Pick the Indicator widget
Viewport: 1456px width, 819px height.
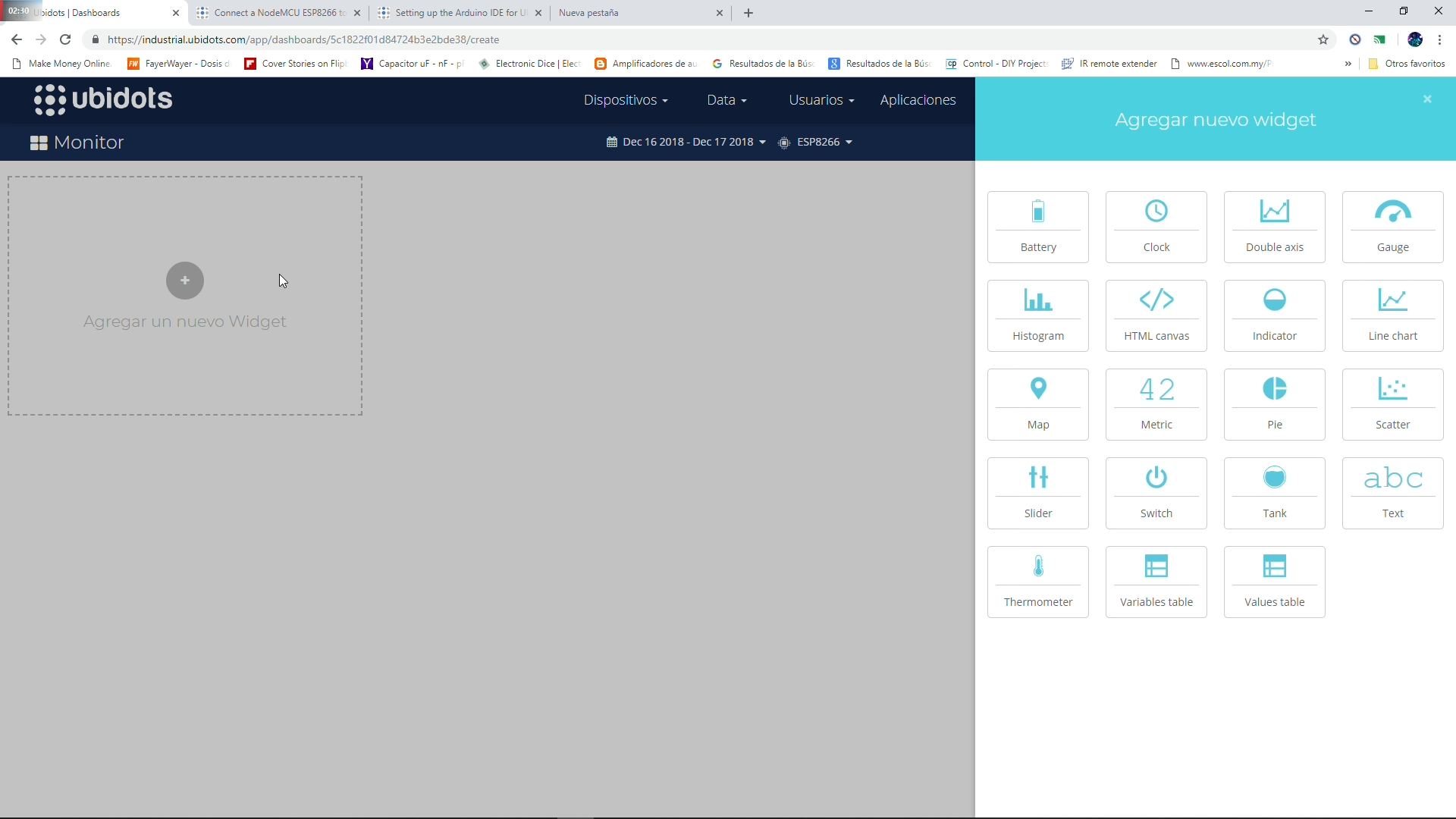(1274, 315)
